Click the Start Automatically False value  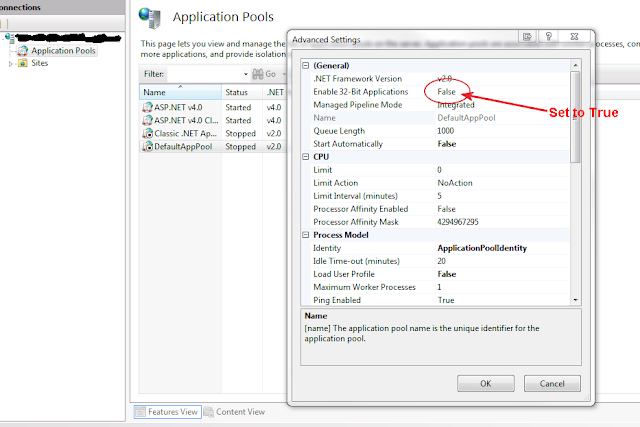[x=447, y=144]
